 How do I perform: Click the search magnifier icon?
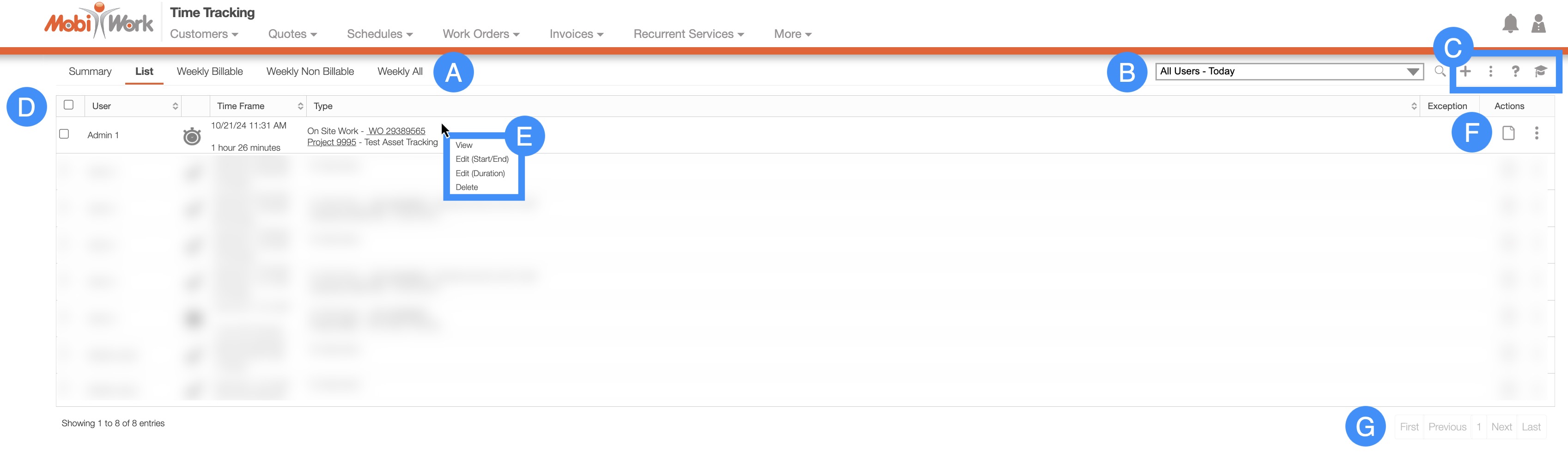pyautogui.click(x=1439, y=71)
